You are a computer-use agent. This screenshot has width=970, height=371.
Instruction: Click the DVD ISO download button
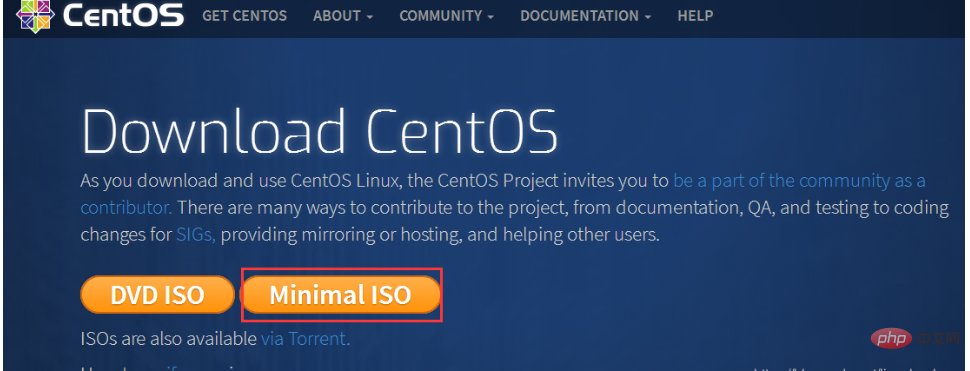(x=157, y=295)
